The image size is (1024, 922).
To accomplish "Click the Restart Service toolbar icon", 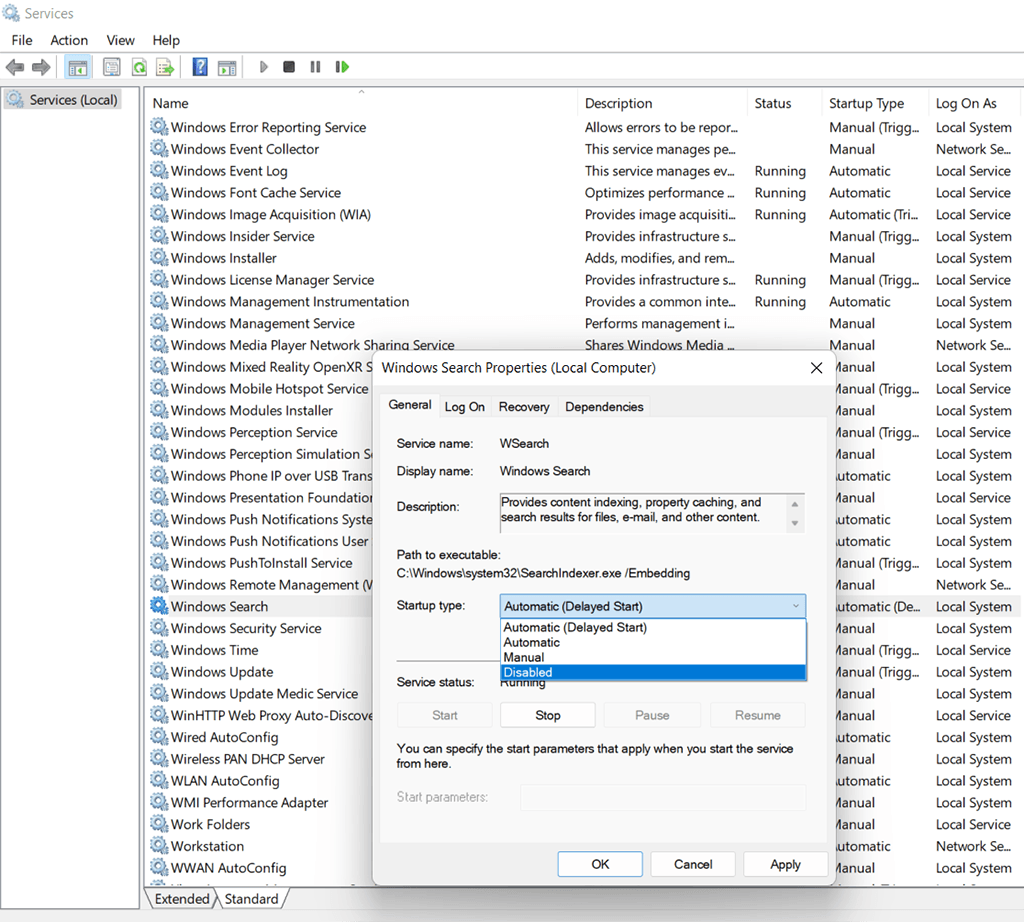I will click(342, 67).
